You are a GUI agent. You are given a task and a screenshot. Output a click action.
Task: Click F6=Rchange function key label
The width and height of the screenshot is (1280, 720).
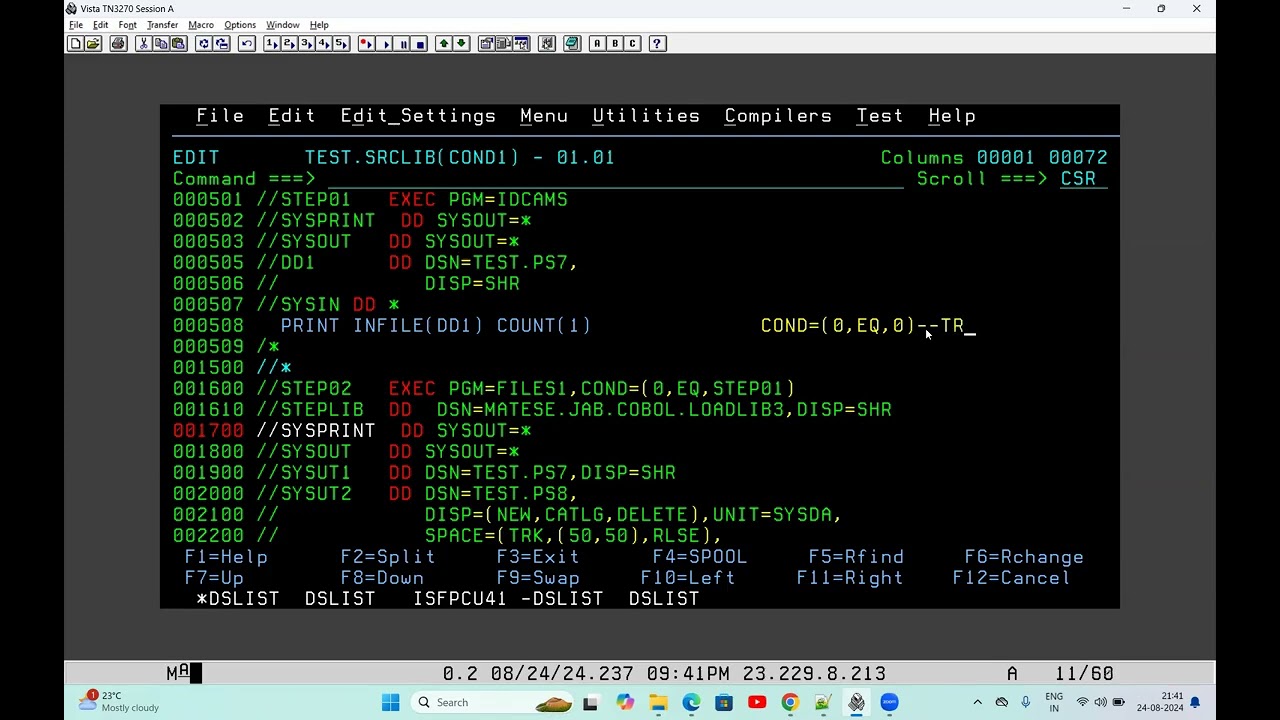tap(1024, 557)
